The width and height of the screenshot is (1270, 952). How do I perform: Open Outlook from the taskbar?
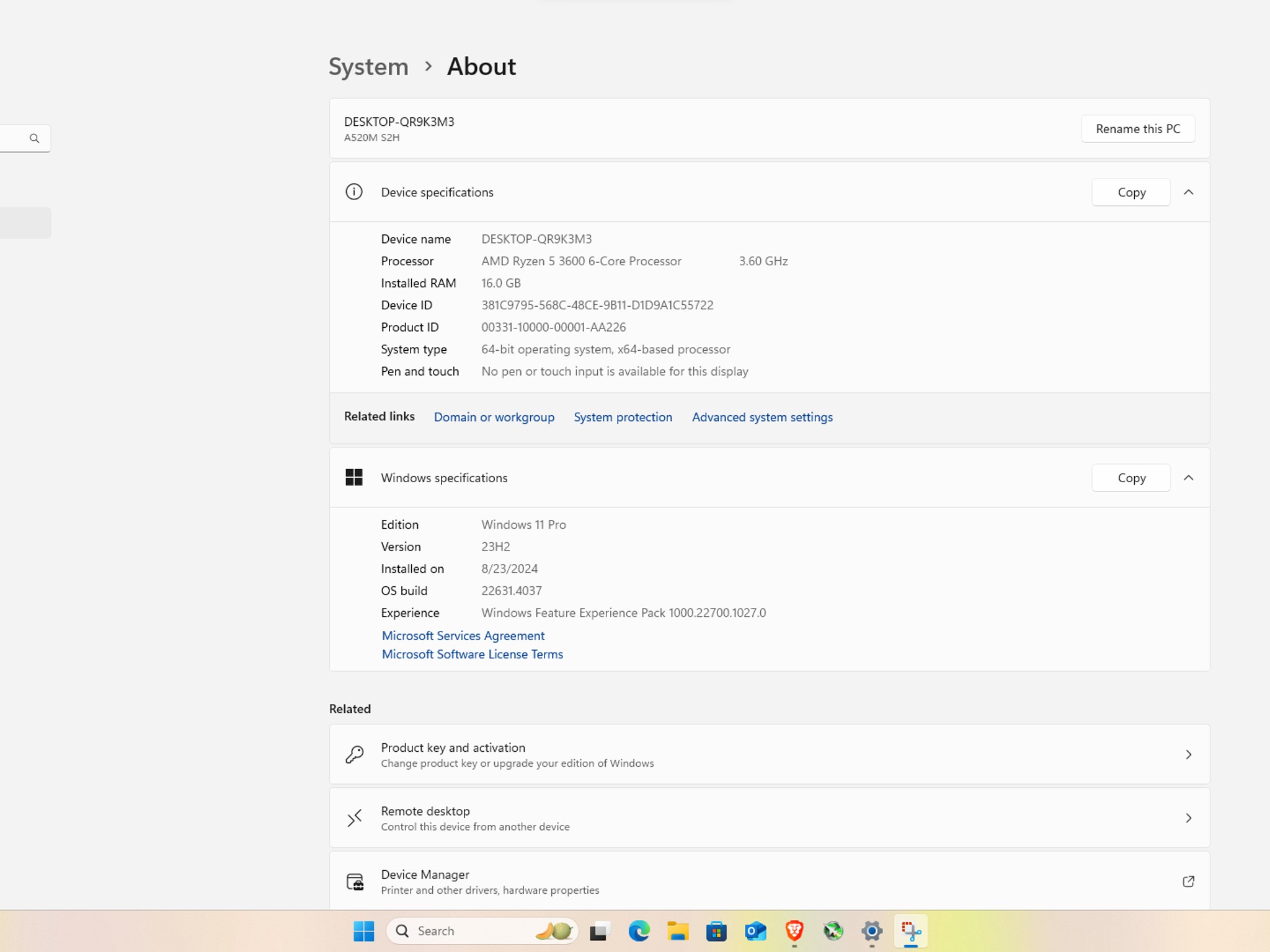pos(755,930)
